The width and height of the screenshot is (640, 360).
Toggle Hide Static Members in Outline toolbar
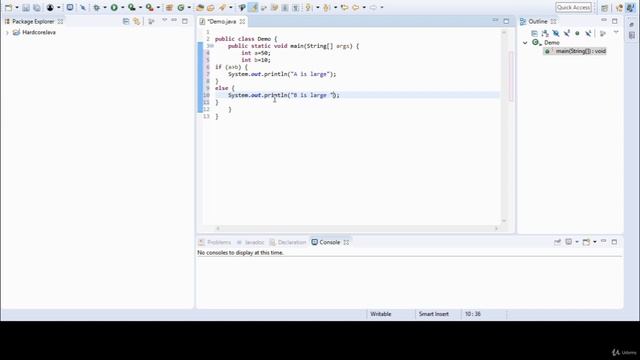567,33
